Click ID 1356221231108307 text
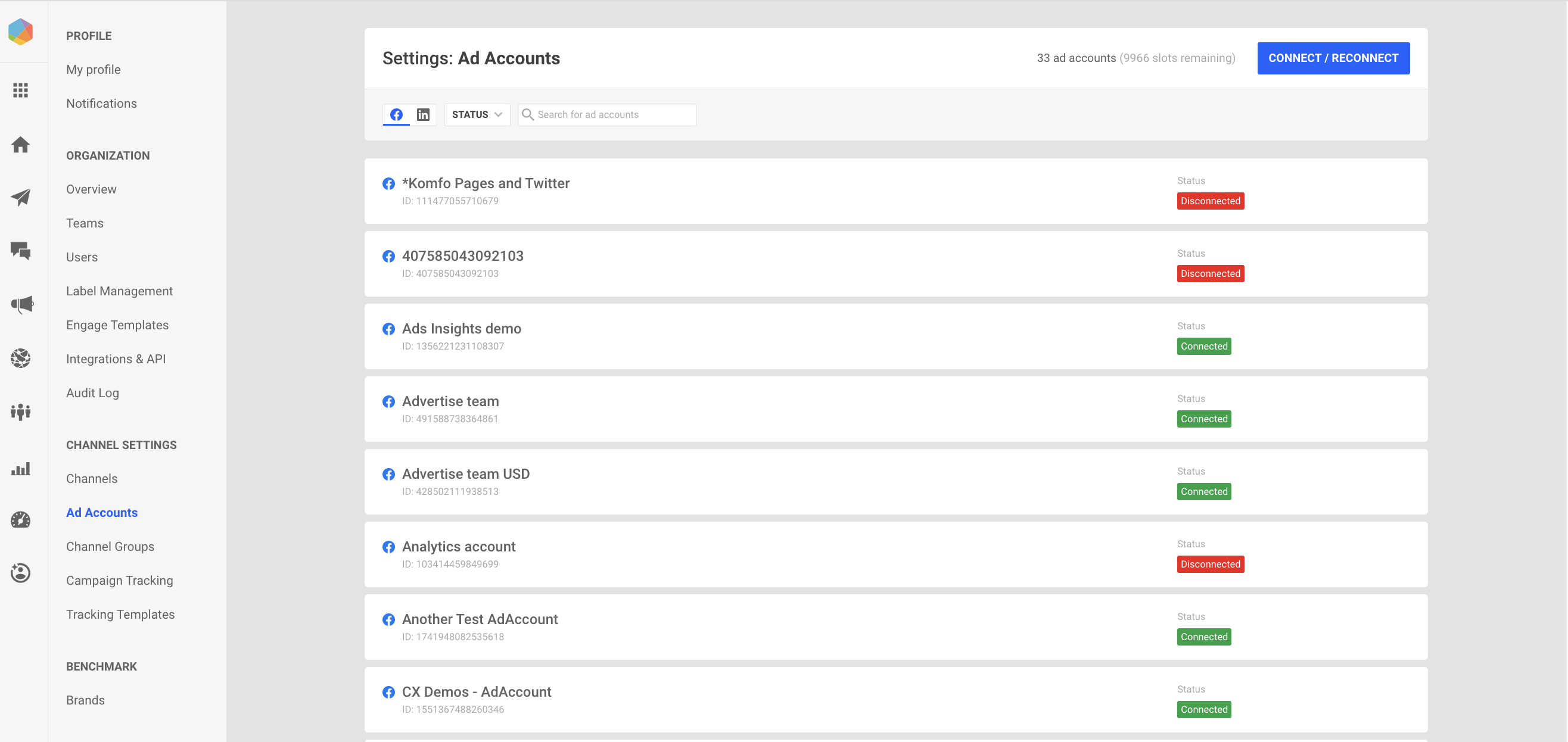The image size is (1568, 742). pyautogui.click(x=453, y=347)
